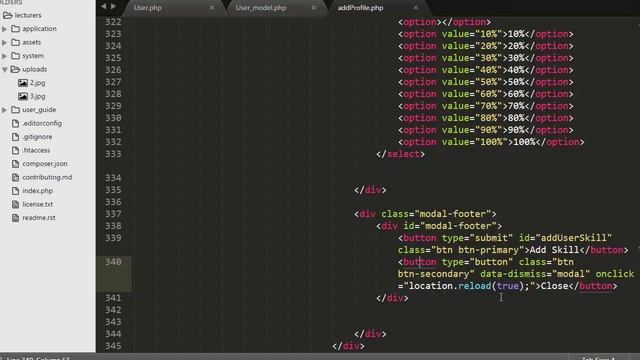640x360 pixels.
Task: Close the addProfile.php tab
Action: coord(416,8)
